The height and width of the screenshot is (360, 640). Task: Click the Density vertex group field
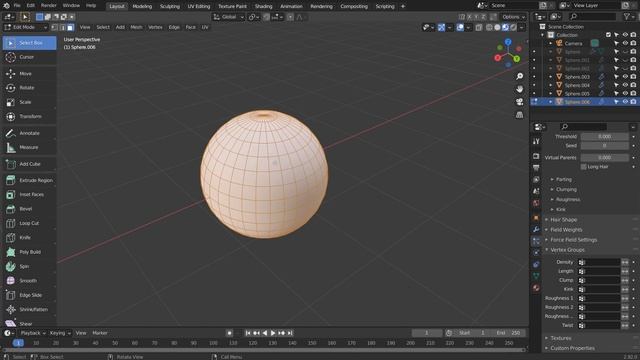(599, 262)
